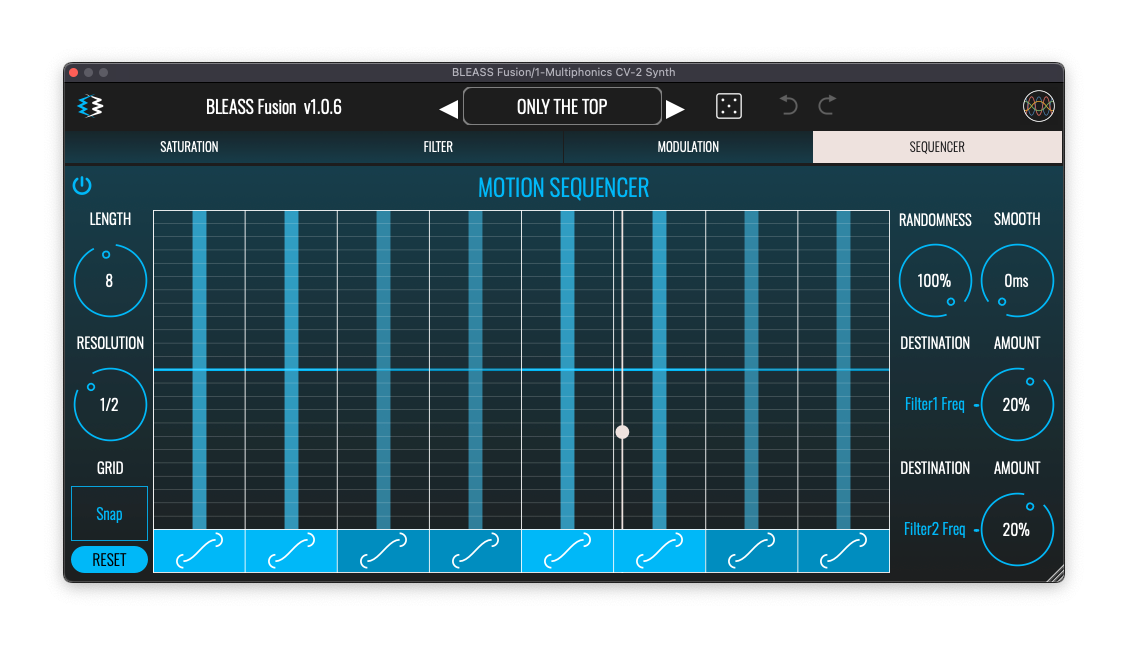Click the undo arrow icon
1127x646 pixels.
point(789,105)
